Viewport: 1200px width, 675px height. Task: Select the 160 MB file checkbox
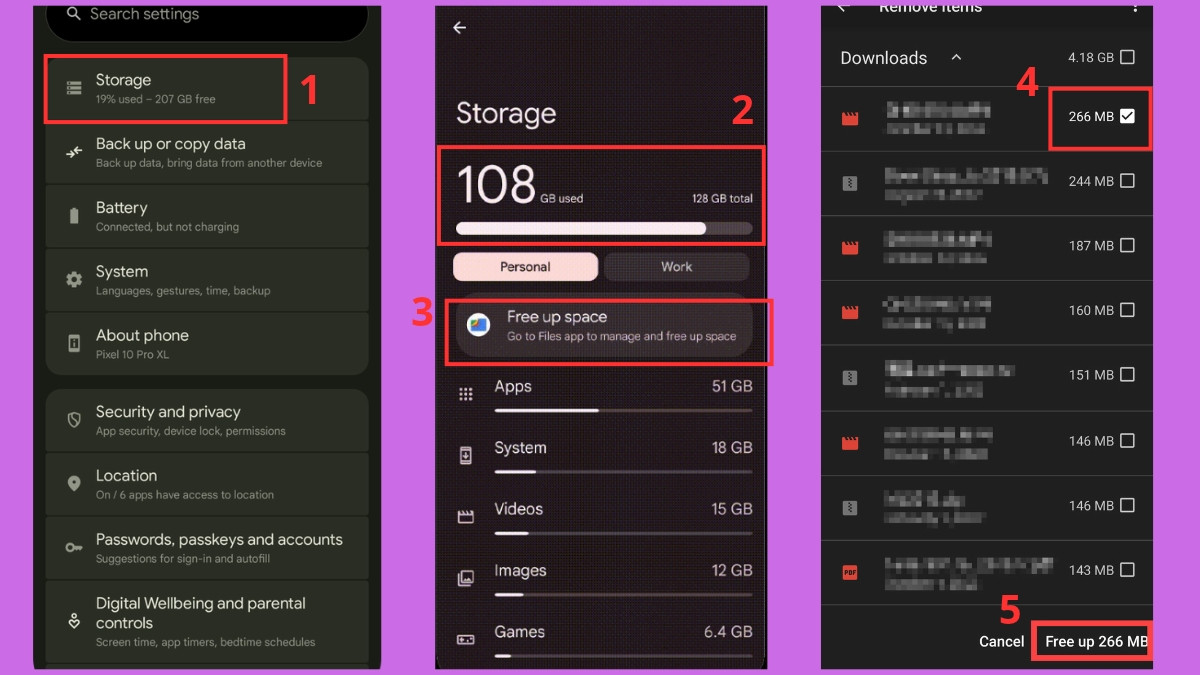(x=1127, y=310)
